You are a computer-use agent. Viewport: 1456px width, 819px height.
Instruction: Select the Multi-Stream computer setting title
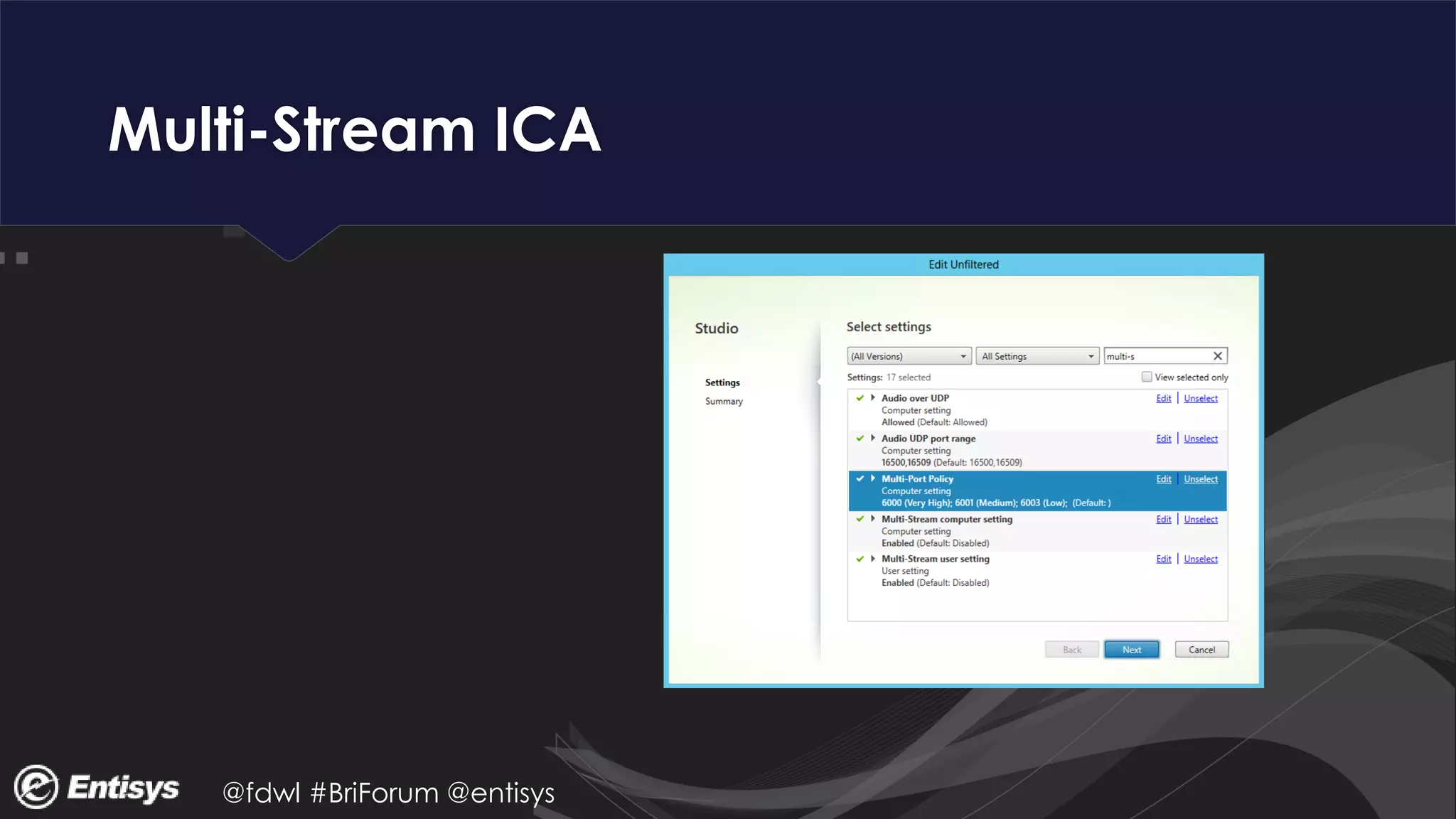point(947,519)
